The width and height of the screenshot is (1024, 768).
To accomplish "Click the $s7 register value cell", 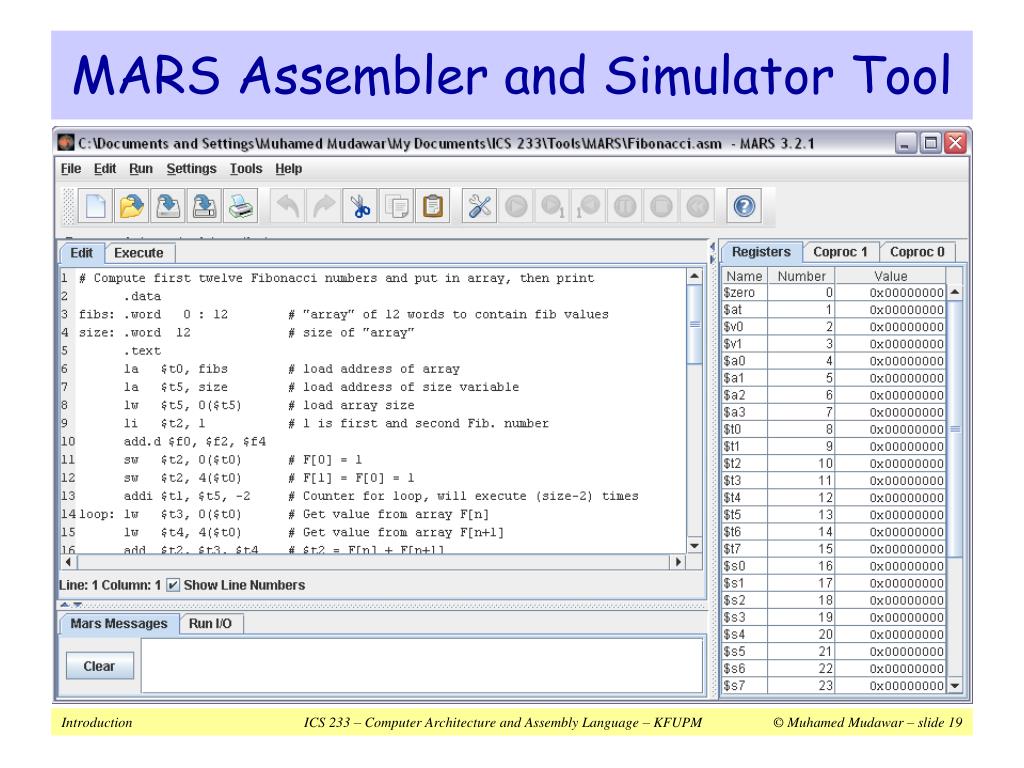I will (890, 686).
